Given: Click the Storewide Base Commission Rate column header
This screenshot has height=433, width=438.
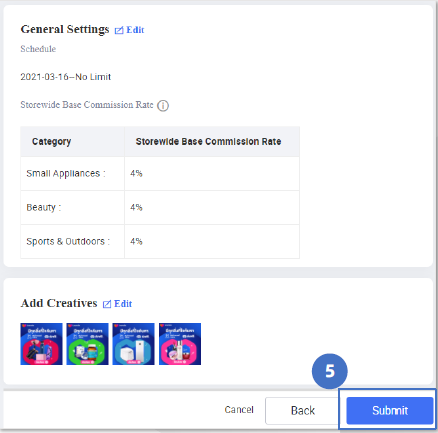Looking at the screenshot, I should (x=208, y=142).
